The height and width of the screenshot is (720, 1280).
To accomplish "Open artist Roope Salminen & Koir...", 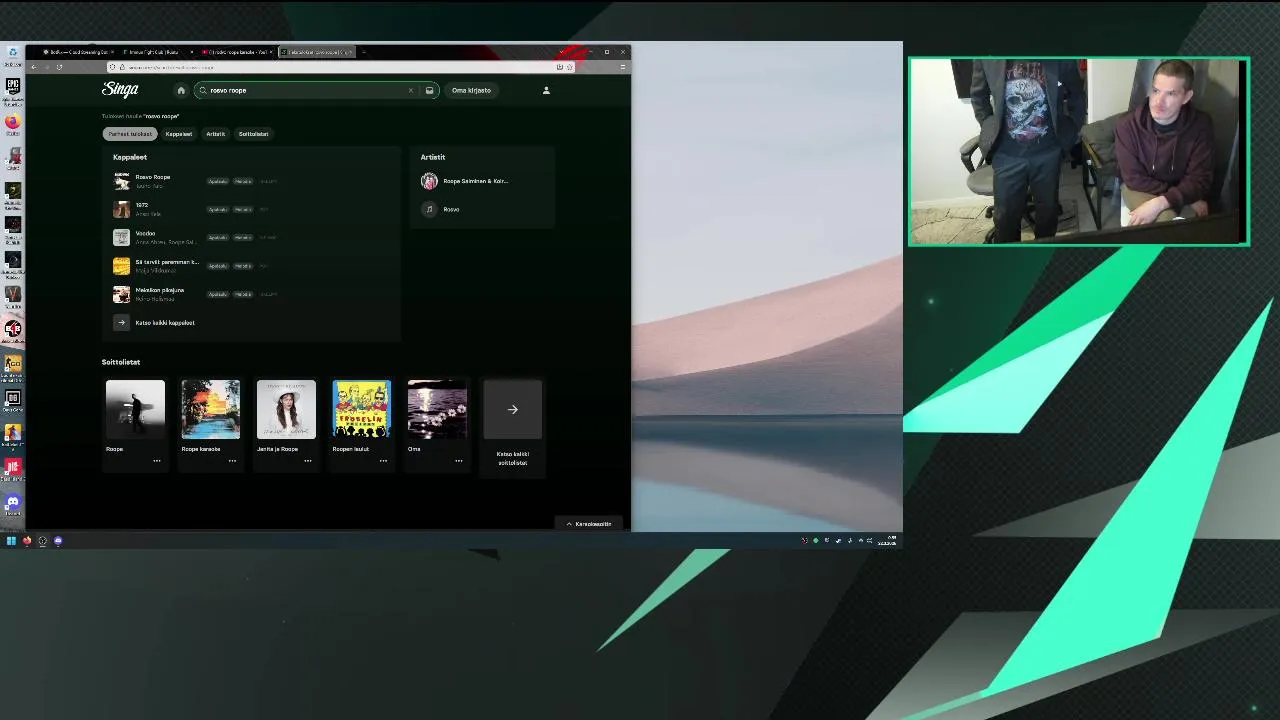I will [x=475, y=181].
